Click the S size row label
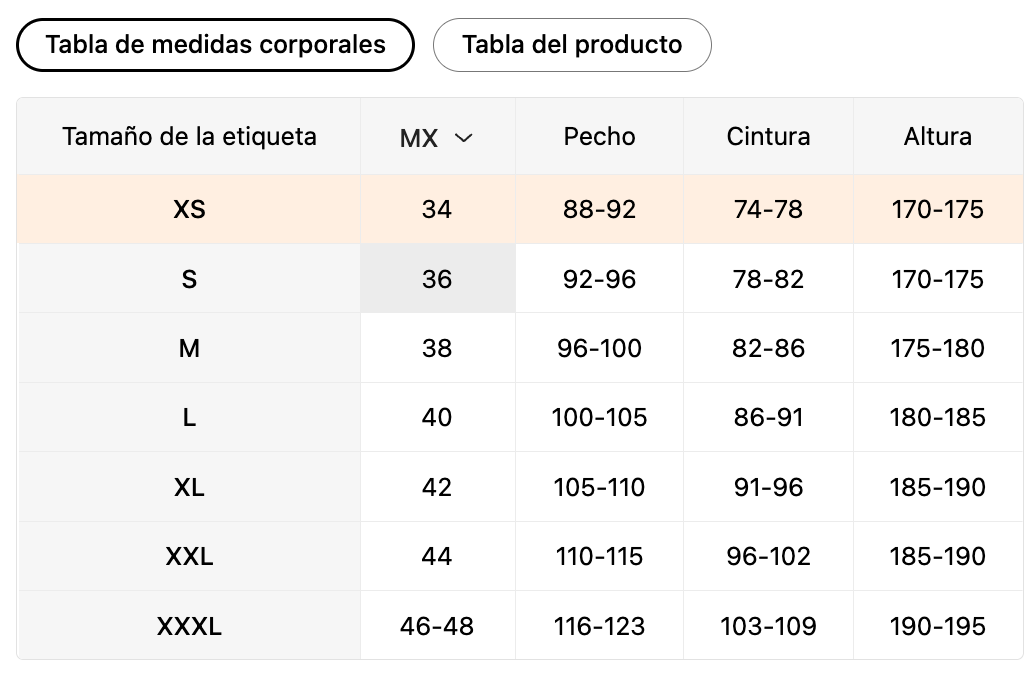The height and width of the screenshot is (676, 1034). [x=189, y=279]
